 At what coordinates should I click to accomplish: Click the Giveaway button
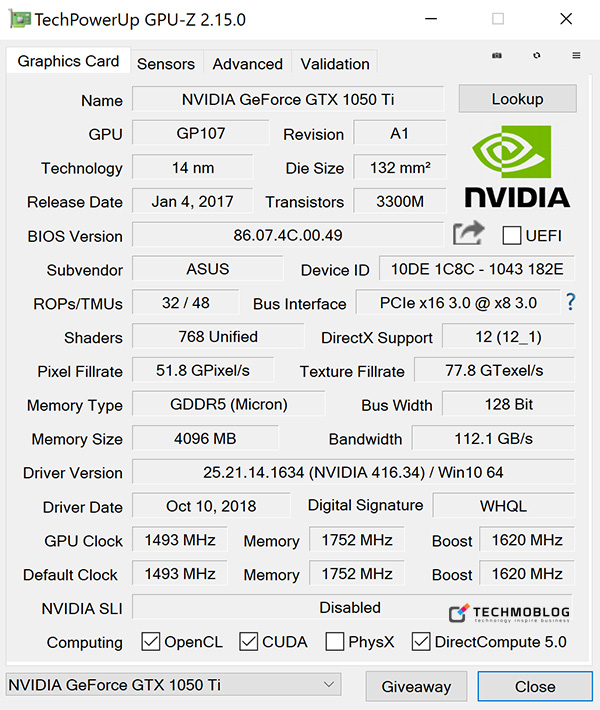(x=416, y=686)
